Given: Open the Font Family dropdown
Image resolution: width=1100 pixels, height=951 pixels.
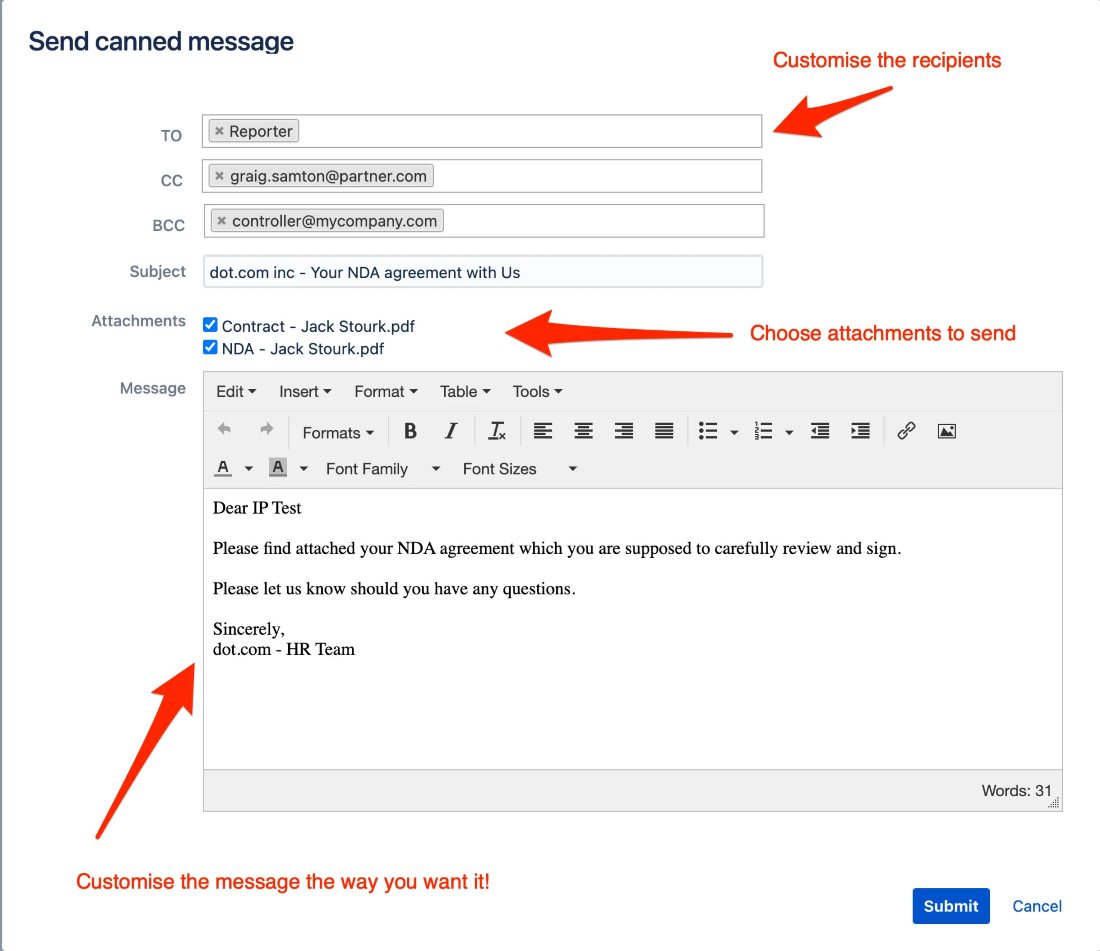Looking at the screenshot, I should pyautogui.click(x=382, y=469).
